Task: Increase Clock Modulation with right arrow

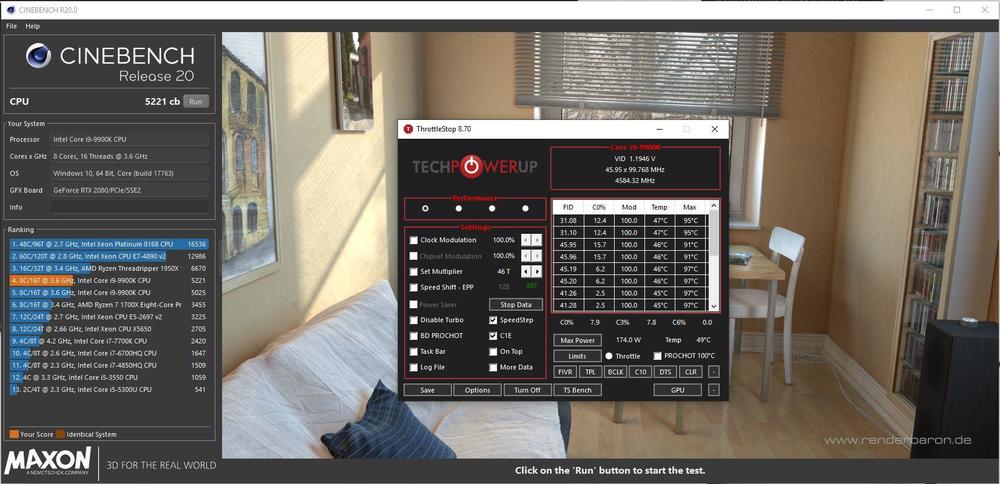Action: tap(538, 240)
